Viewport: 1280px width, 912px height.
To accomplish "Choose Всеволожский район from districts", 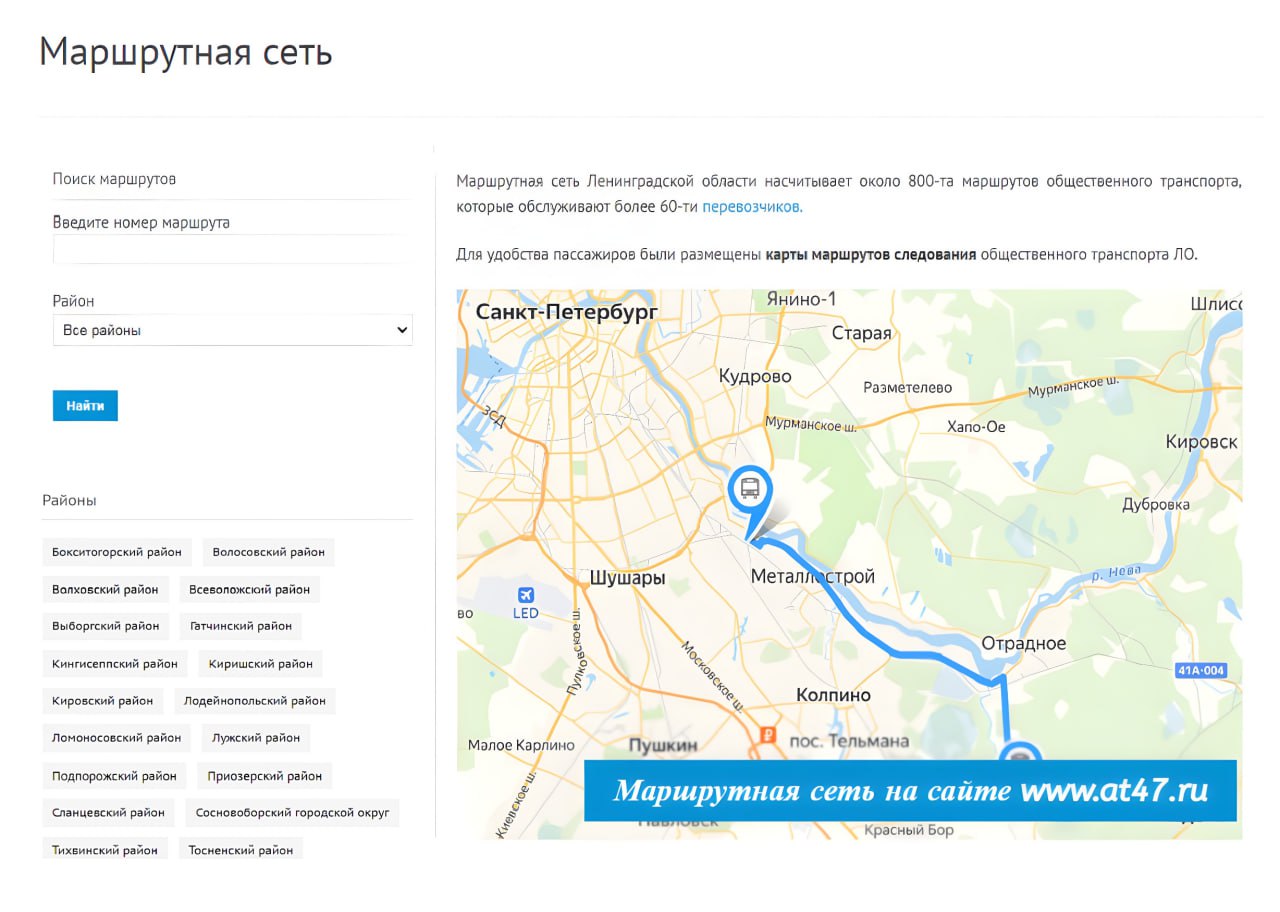I will click(x=250, y=590).
